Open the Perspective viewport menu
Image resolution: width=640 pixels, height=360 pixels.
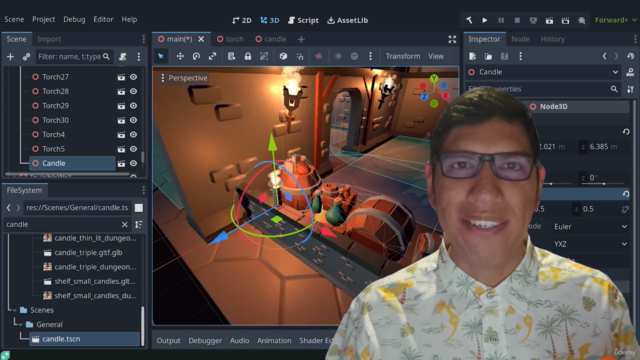click(x=184, y=78)
